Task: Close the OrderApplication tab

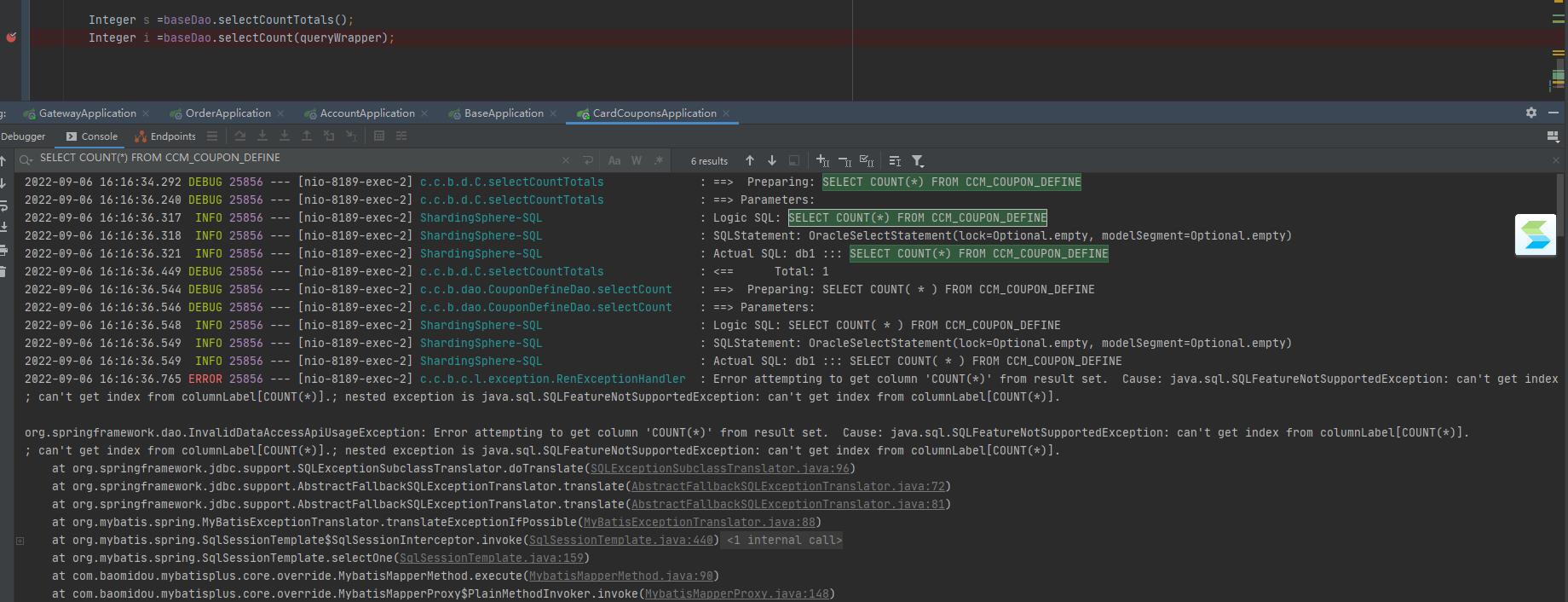Action: click(x=280, y=113)
